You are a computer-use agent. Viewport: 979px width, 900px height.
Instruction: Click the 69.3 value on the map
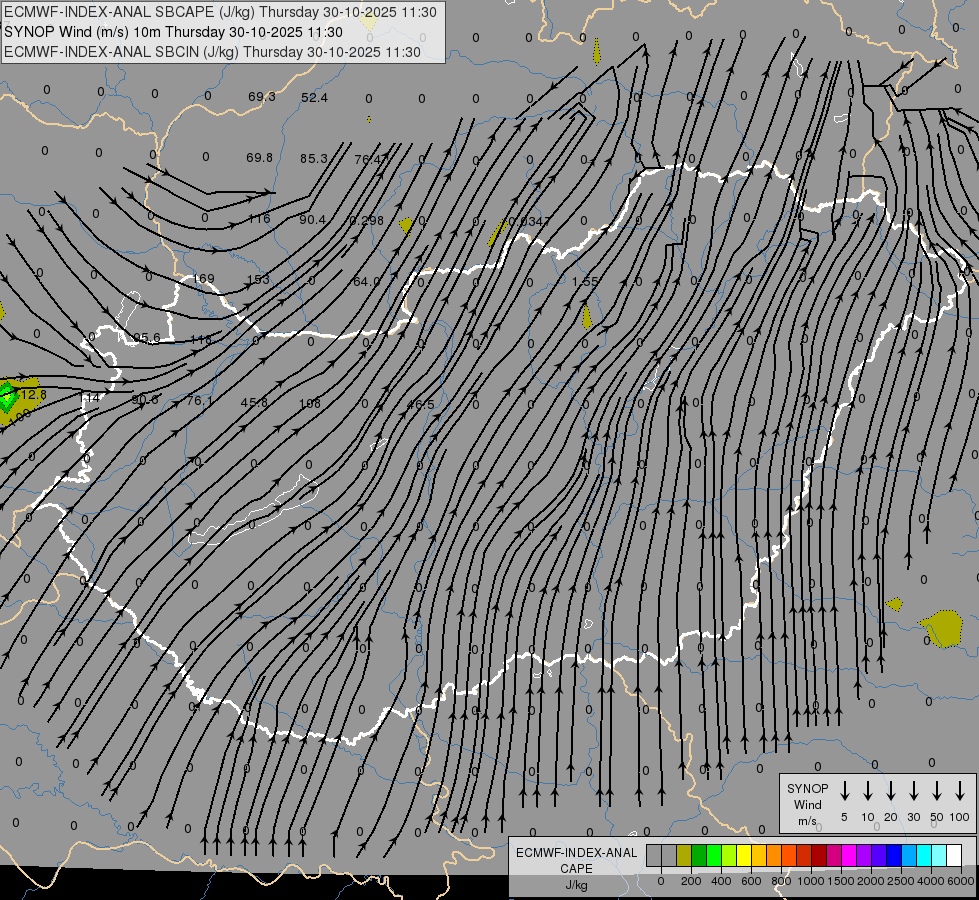[x=262, y=97]
